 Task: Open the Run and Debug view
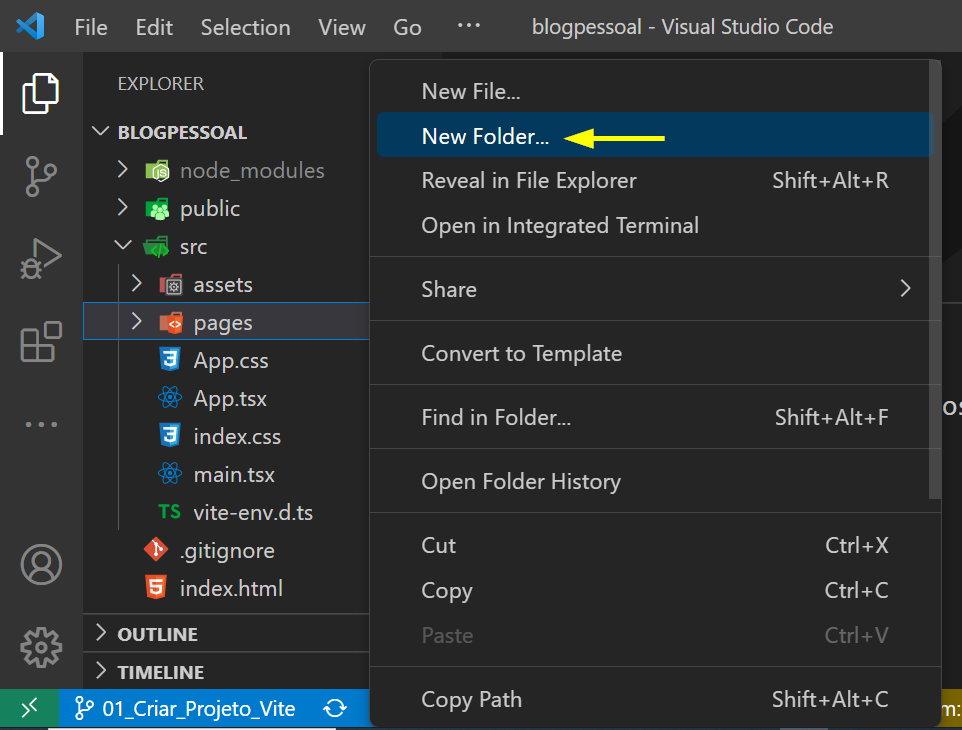point(41,259)
